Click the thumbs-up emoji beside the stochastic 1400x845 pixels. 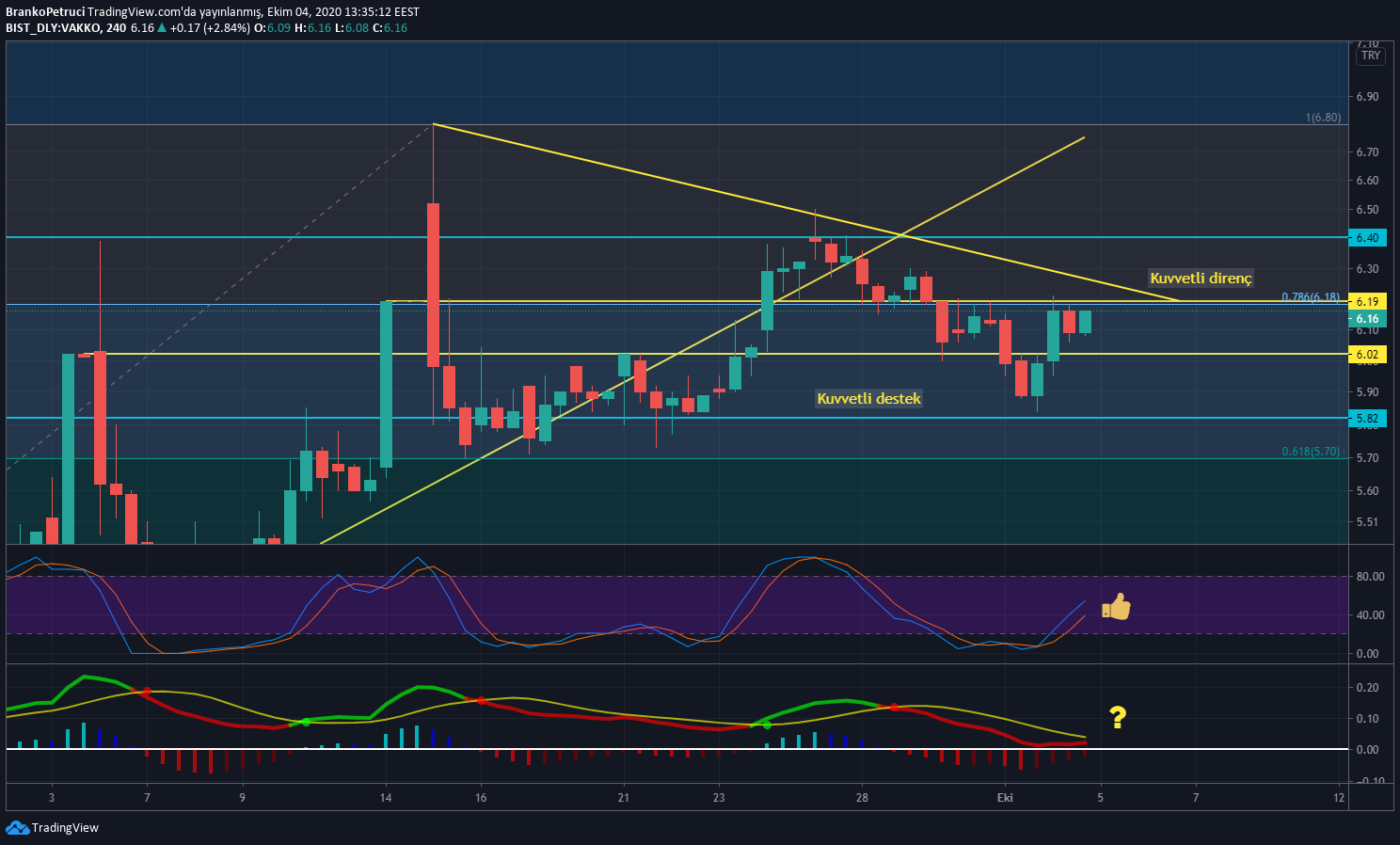(1116, 607)
